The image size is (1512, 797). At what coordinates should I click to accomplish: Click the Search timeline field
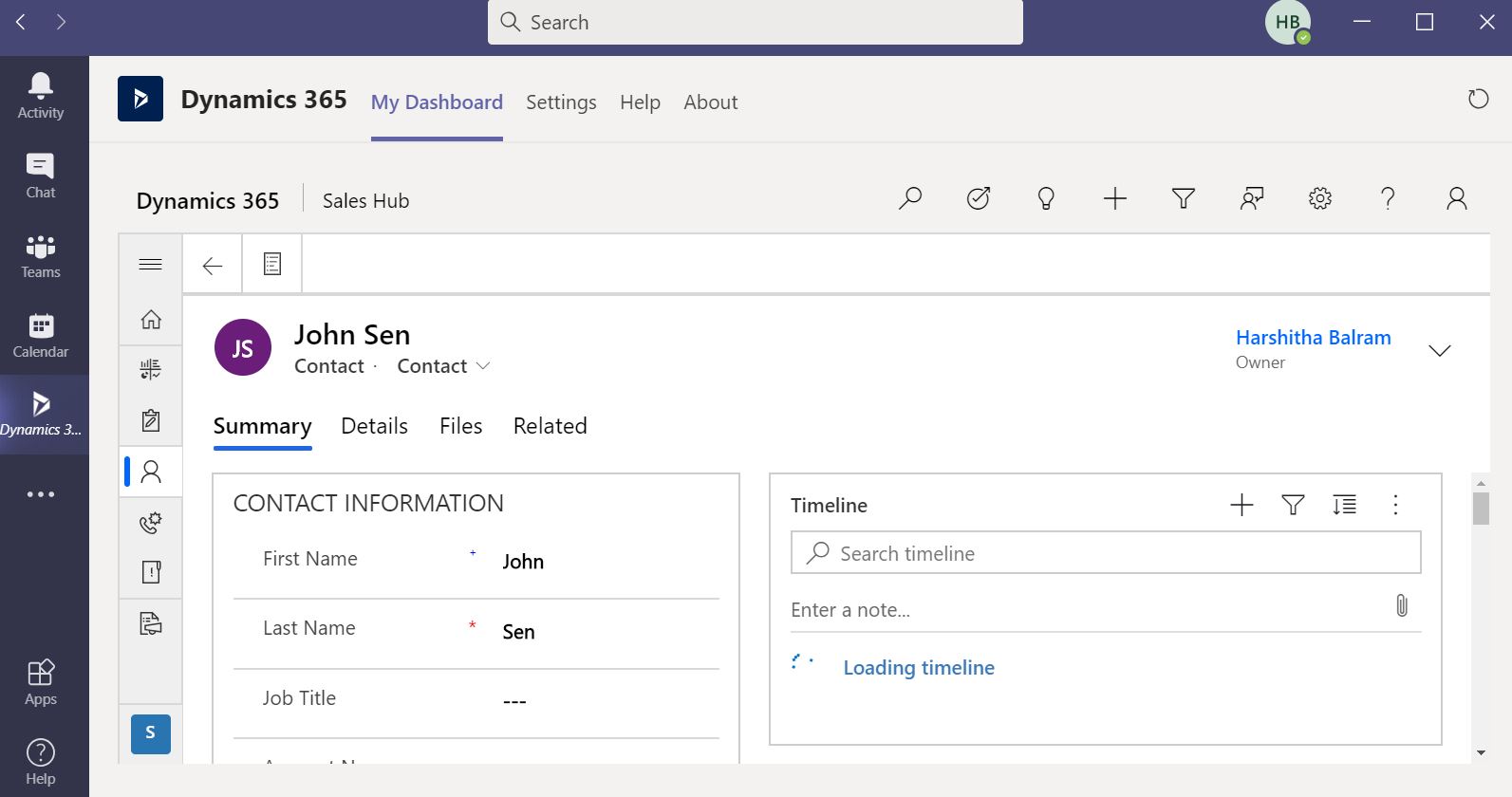click(x=1106, y=553)
